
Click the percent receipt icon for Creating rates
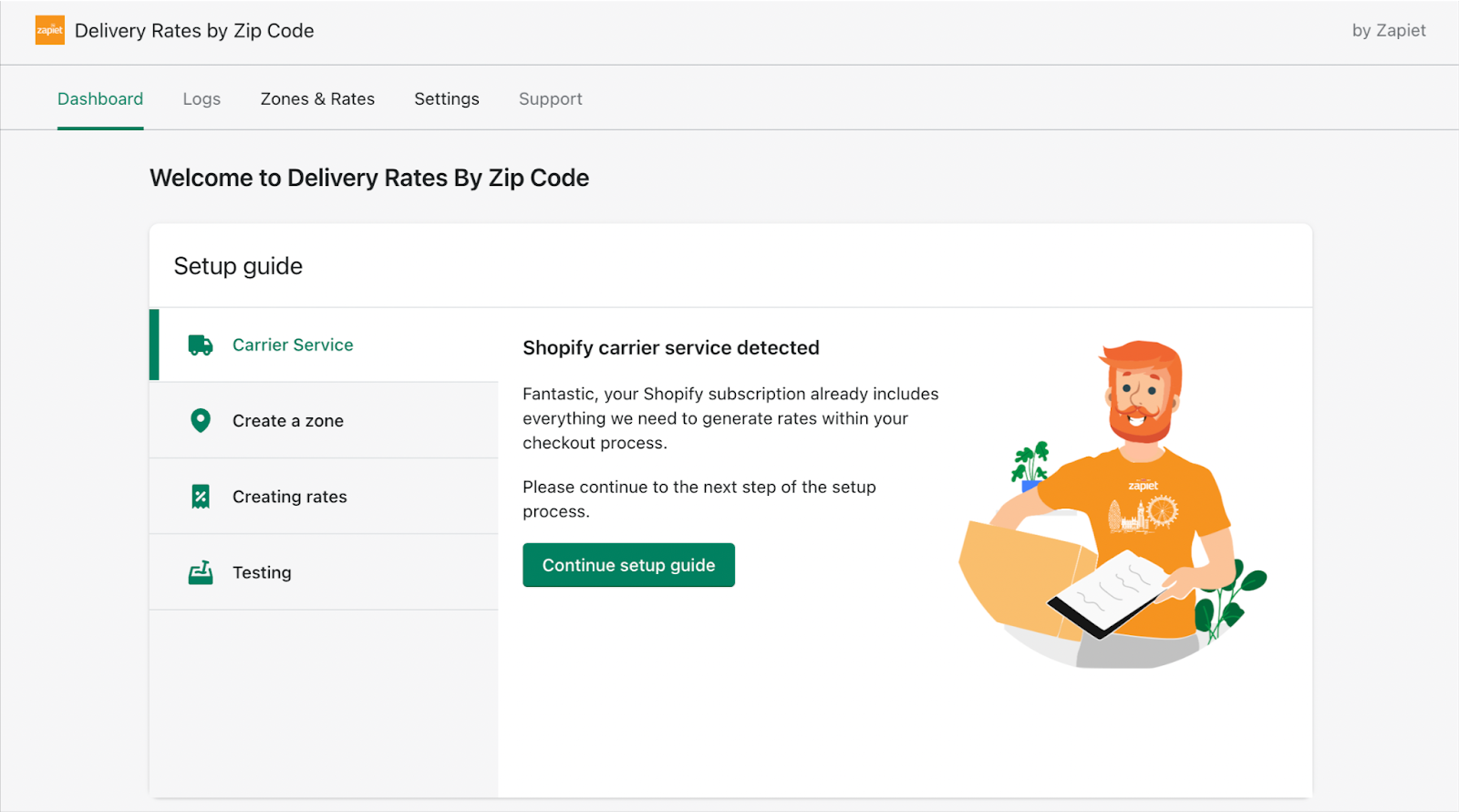pos(201,497)
